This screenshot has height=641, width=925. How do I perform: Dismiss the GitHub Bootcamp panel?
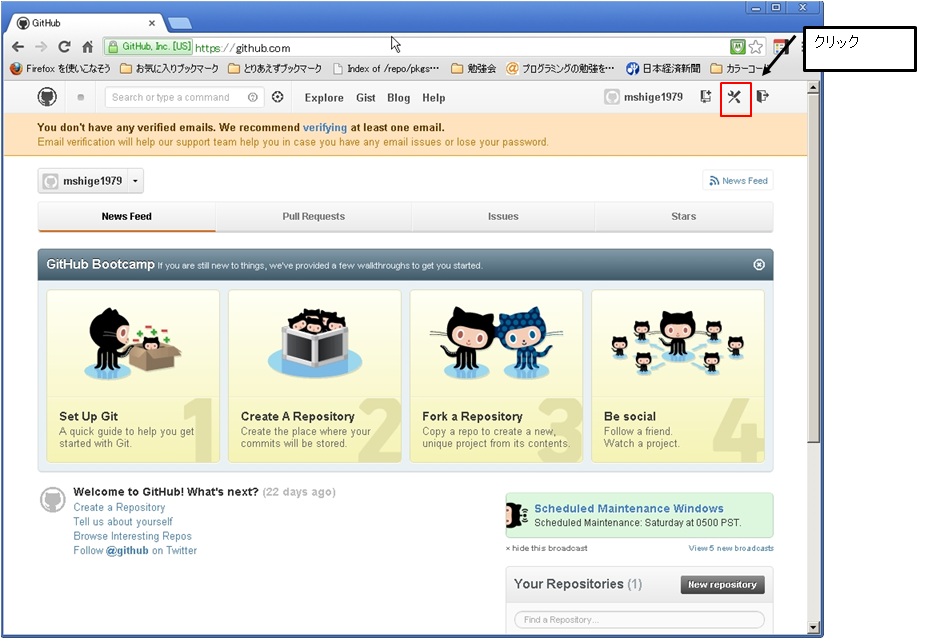759,265
